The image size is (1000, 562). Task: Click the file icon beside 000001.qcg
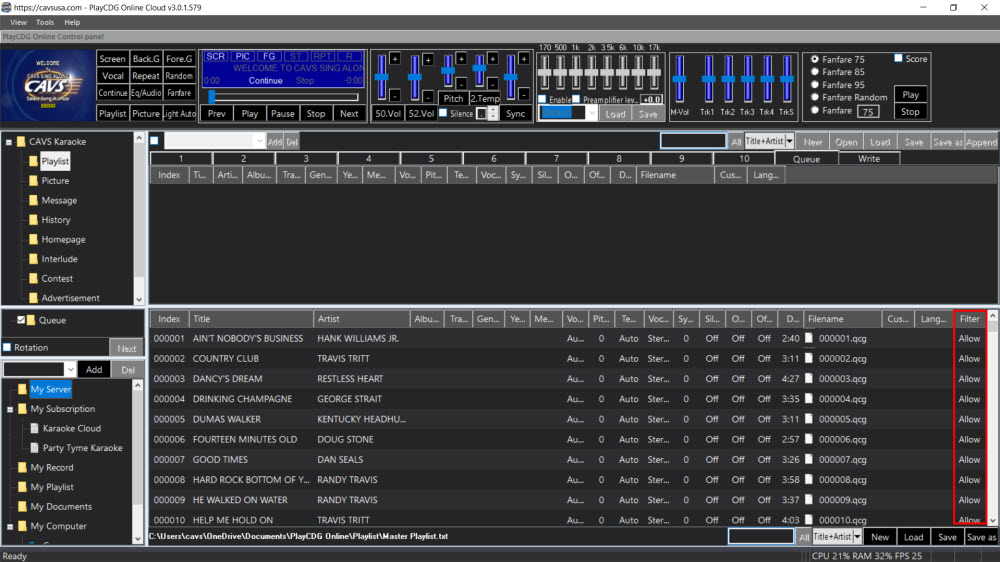pos(809,338)
